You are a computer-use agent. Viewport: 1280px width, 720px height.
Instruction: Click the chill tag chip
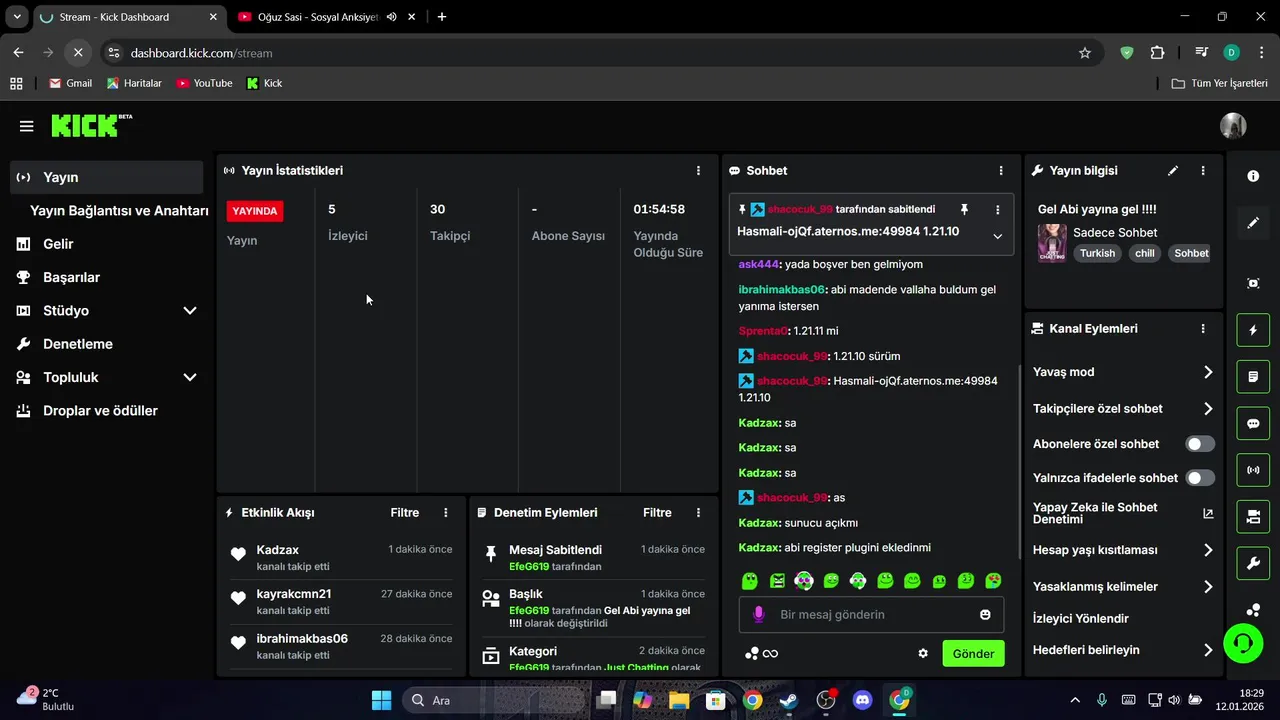[1145, 253]
